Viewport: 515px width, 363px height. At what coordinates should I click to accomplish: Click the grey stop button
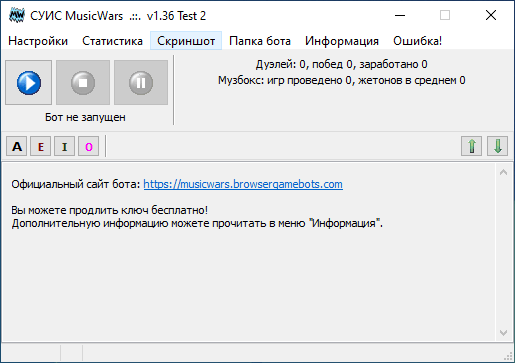pos(83,83)
